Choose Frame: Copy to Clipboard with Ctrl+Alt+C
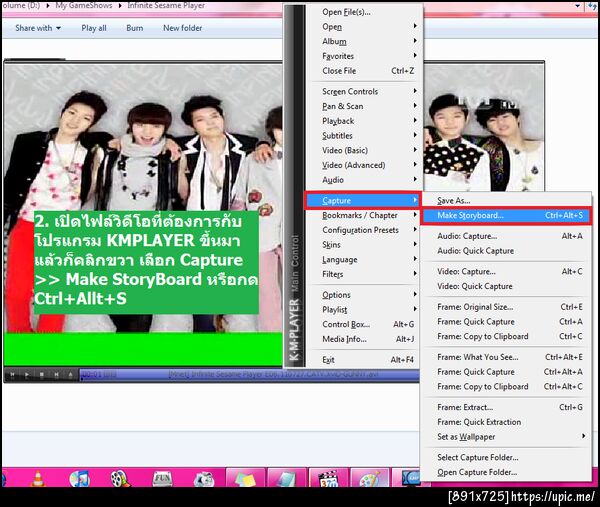 pyautogui.click(x=506, y=386)
